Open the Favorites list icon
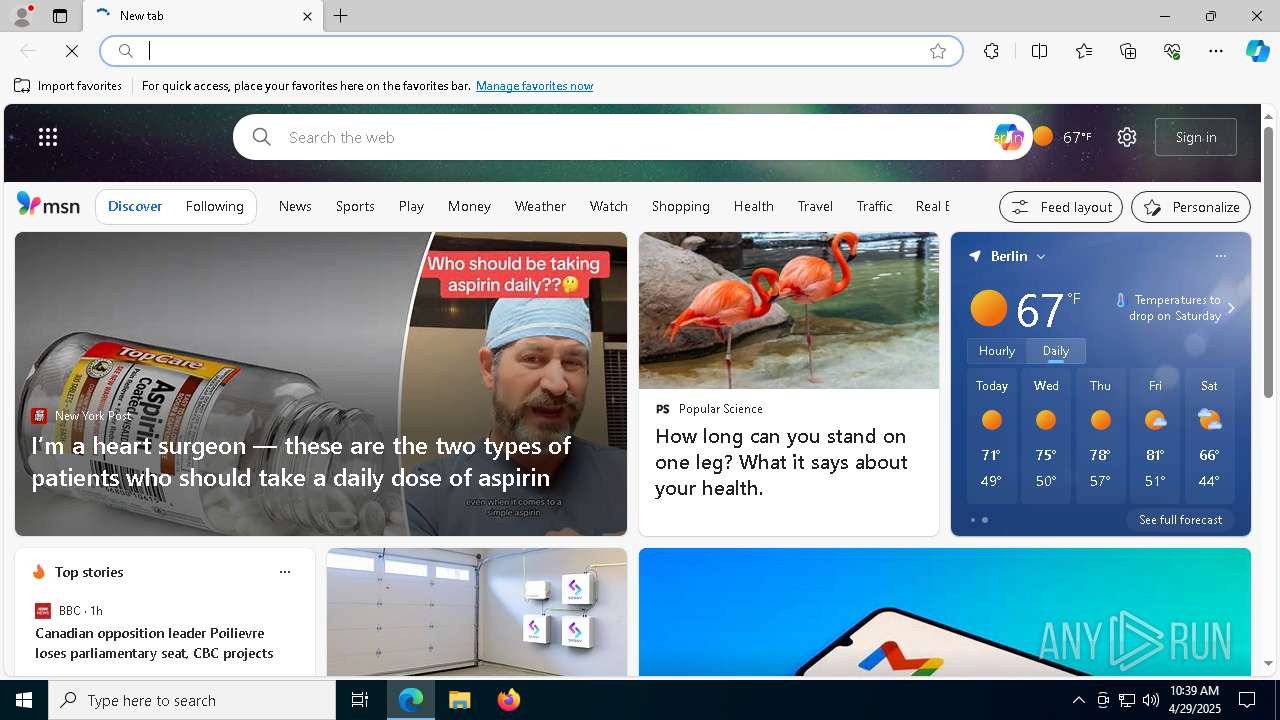This screenshot has height=720, width=1280. (x=1084, y=51)
